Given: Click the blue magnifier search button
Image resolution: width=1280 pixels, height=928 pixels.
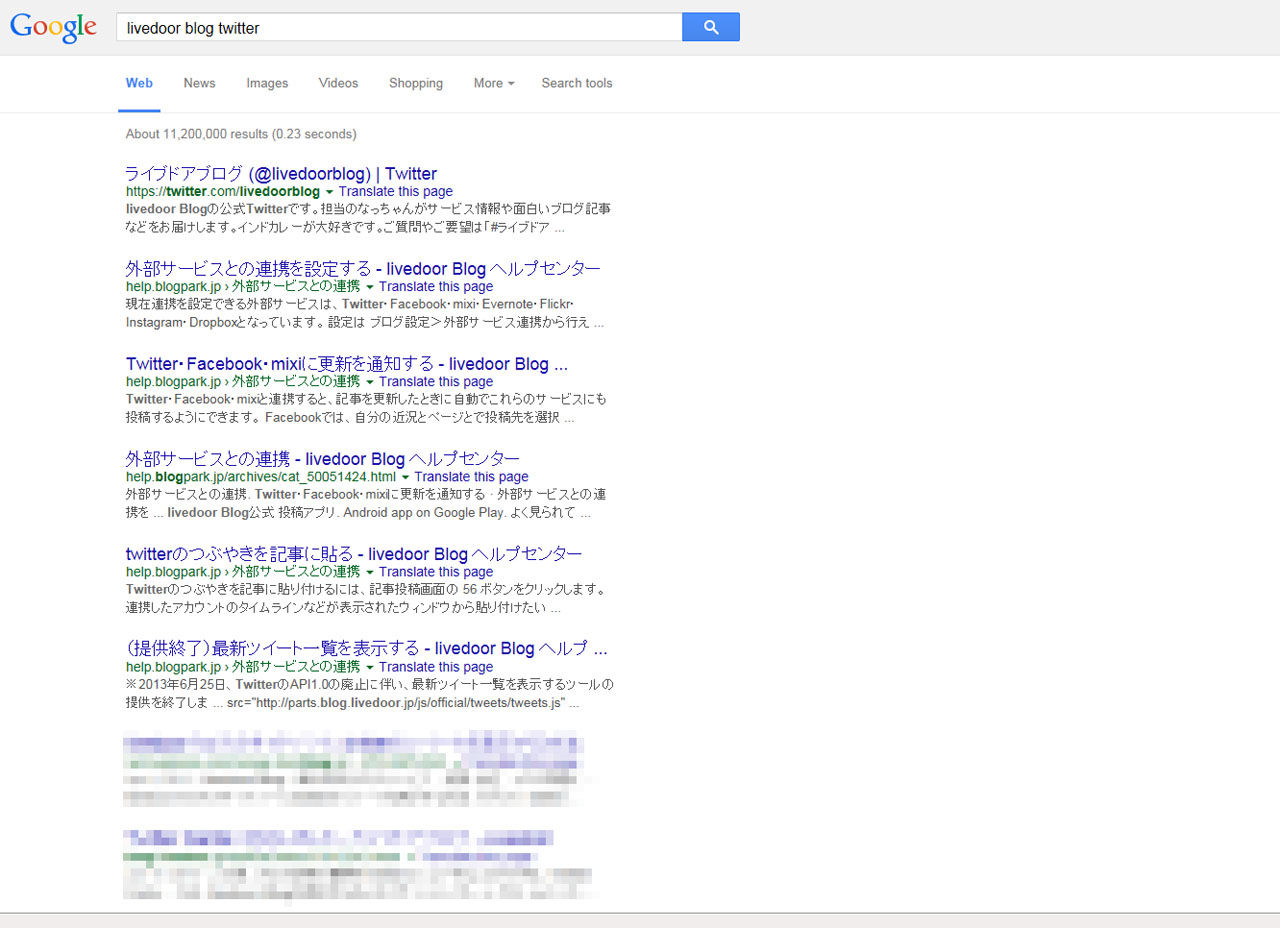Looking at the screenshot, I should [711, 27].
